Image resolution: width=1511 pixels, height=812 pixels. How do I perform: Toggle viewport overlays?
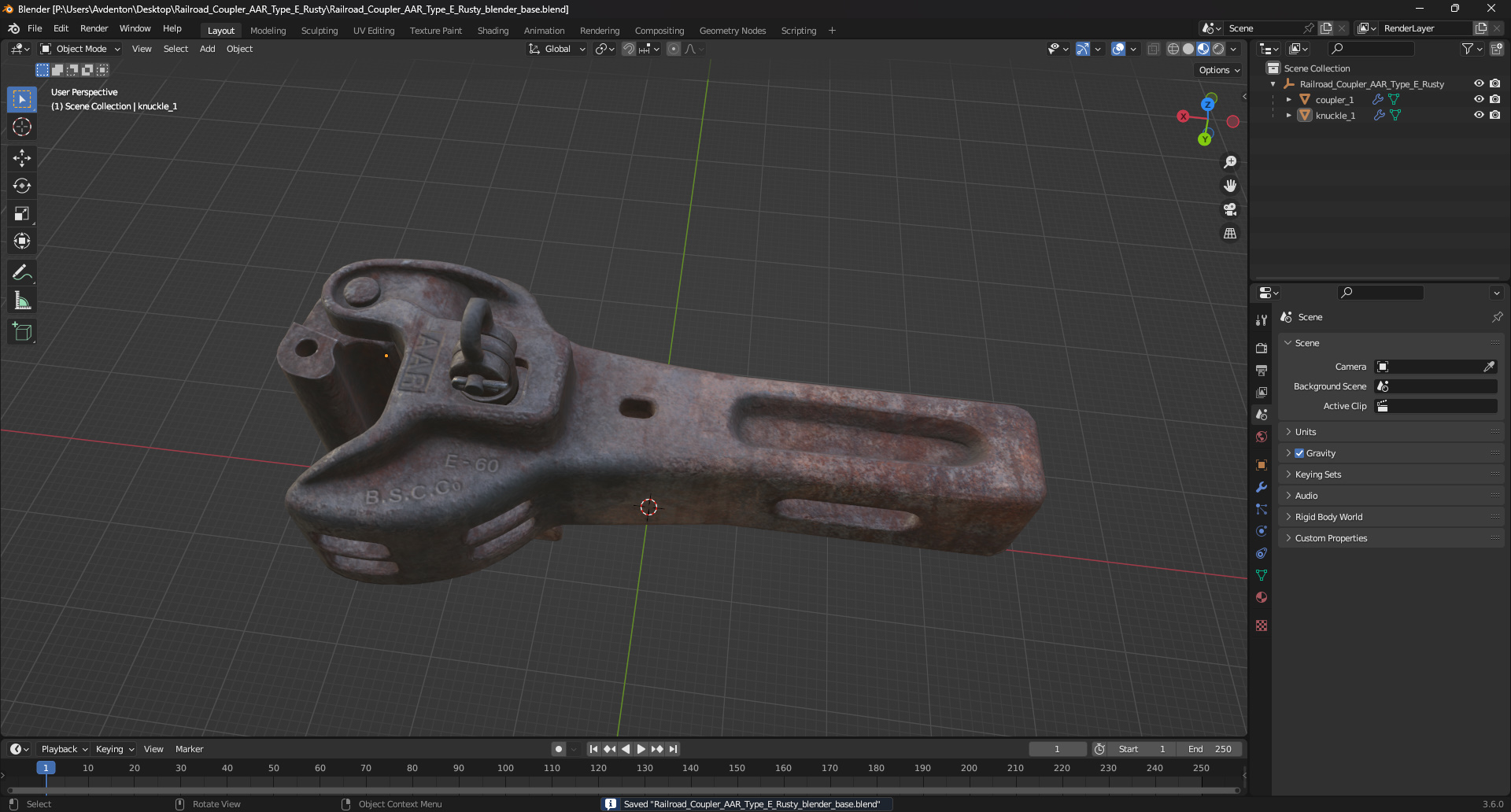[x=1118, y=49]
